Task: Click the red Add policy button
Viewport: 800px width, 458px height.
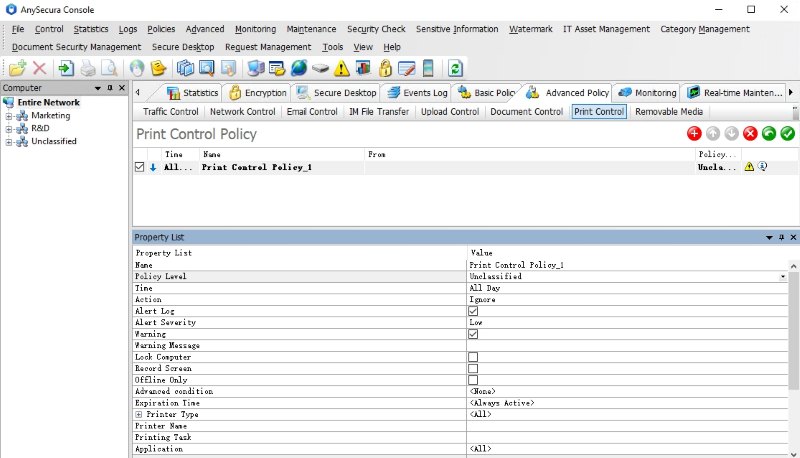Action: click(x=695, y=134)
